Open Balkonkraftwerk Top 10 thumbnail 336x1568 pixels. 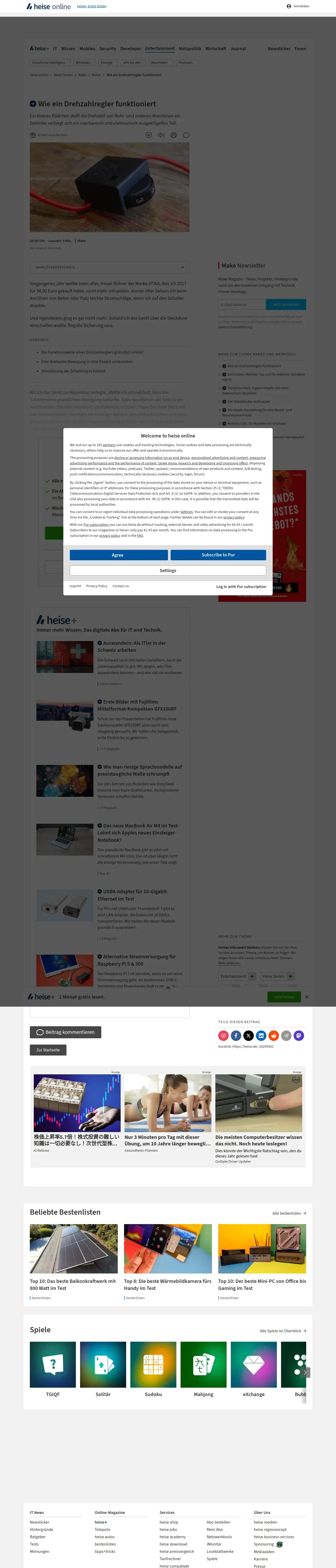pyautogui.click(x=74, y=1248)
